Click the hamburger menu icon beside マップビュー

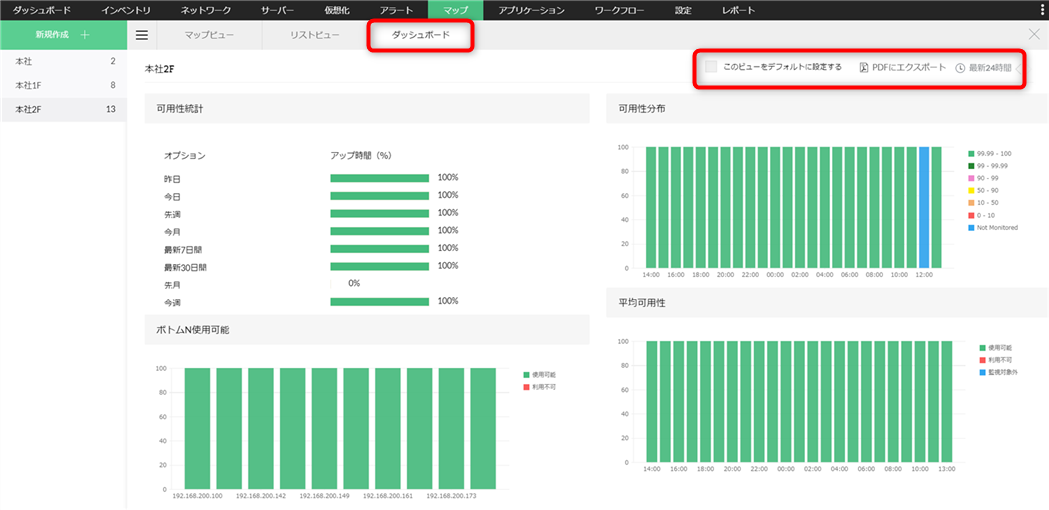pyautogui.click(x=142, y=35)
